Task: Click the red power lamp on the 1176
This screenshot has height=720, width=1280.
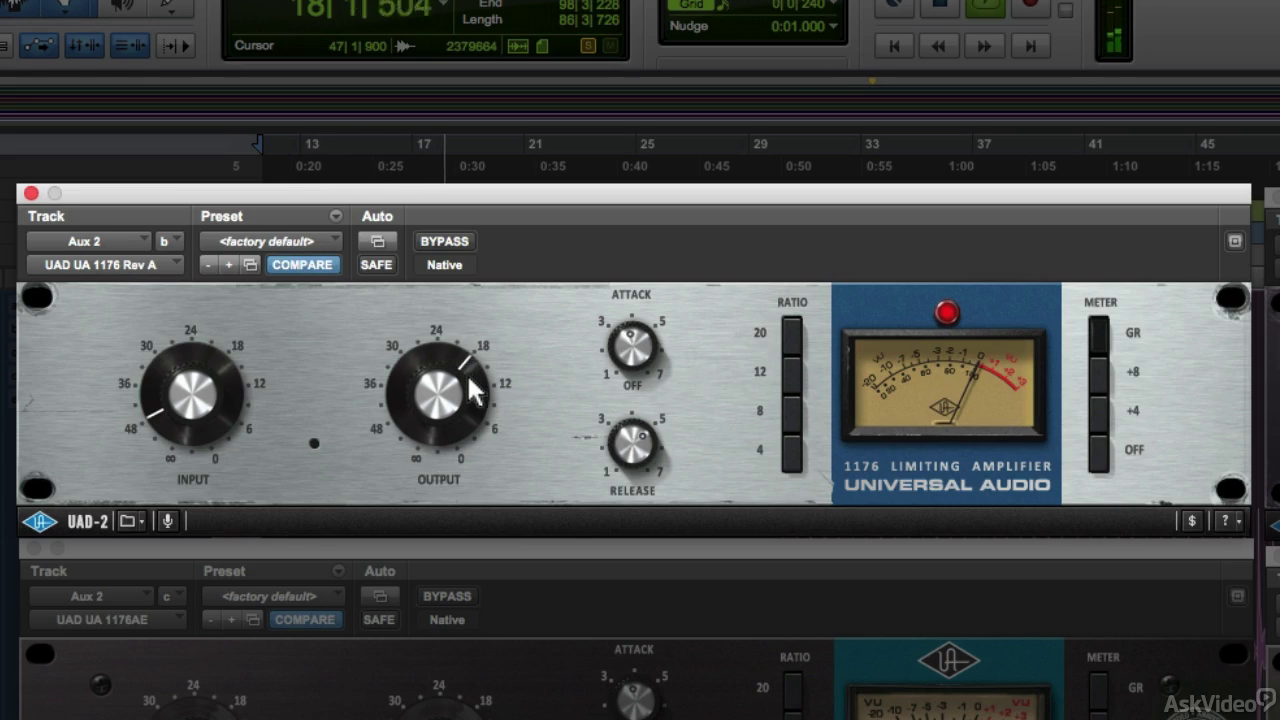Action: pyautogui.click(x=946, y=313)
